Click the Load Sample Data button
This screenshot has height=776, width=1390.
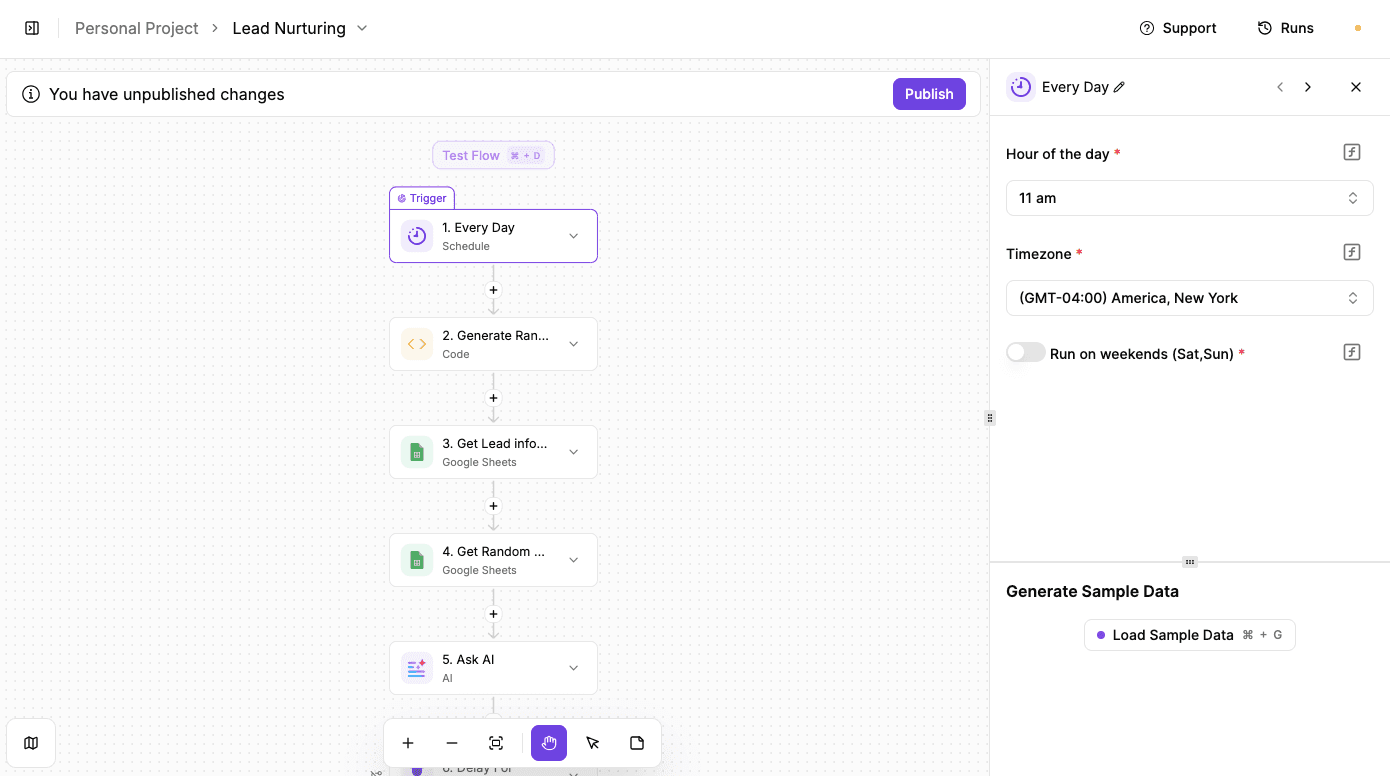pyautogui.click(x=1189, y=634)
